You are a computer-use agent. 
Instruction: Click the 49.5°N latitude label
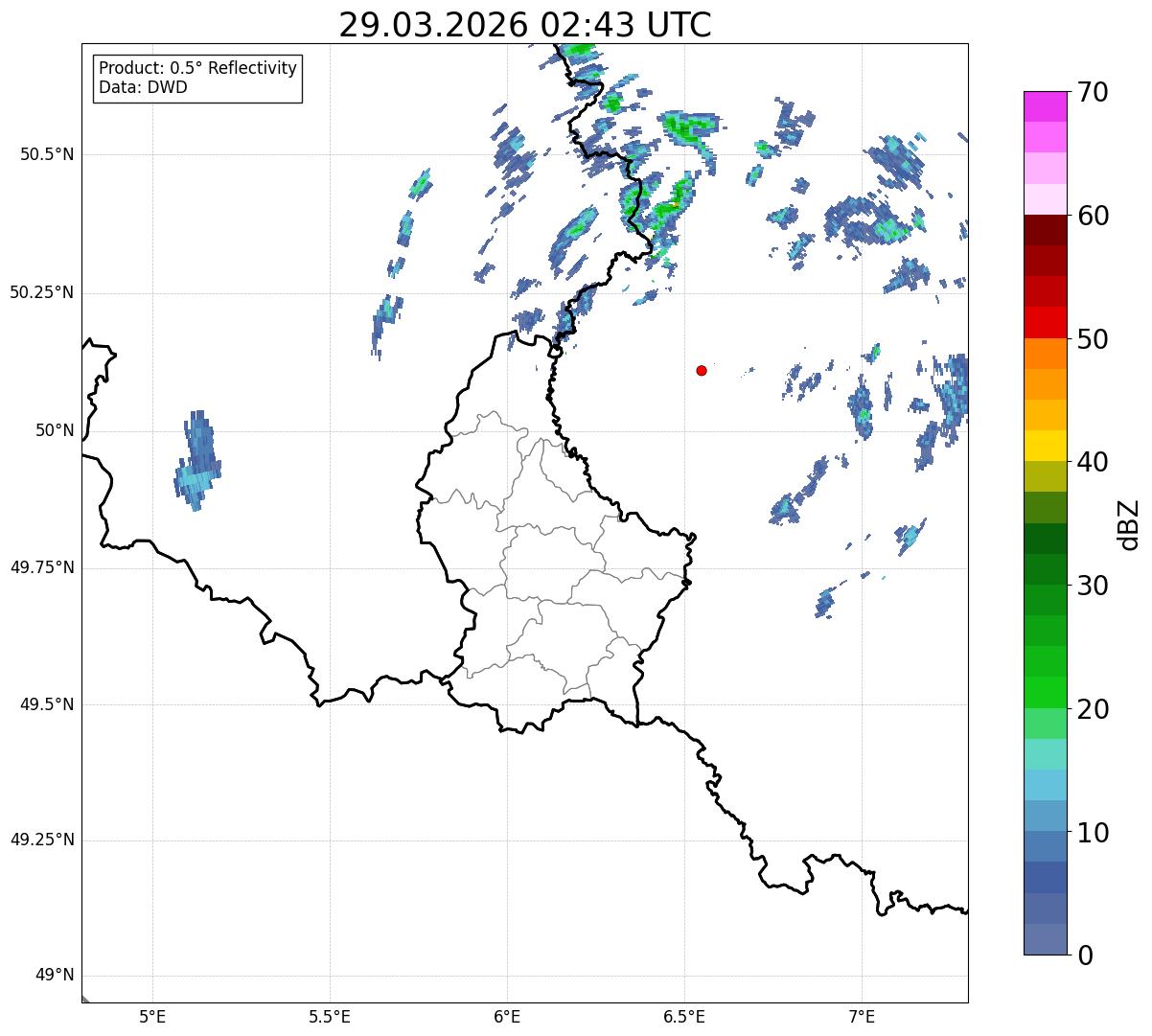click(x=47, y=704)
